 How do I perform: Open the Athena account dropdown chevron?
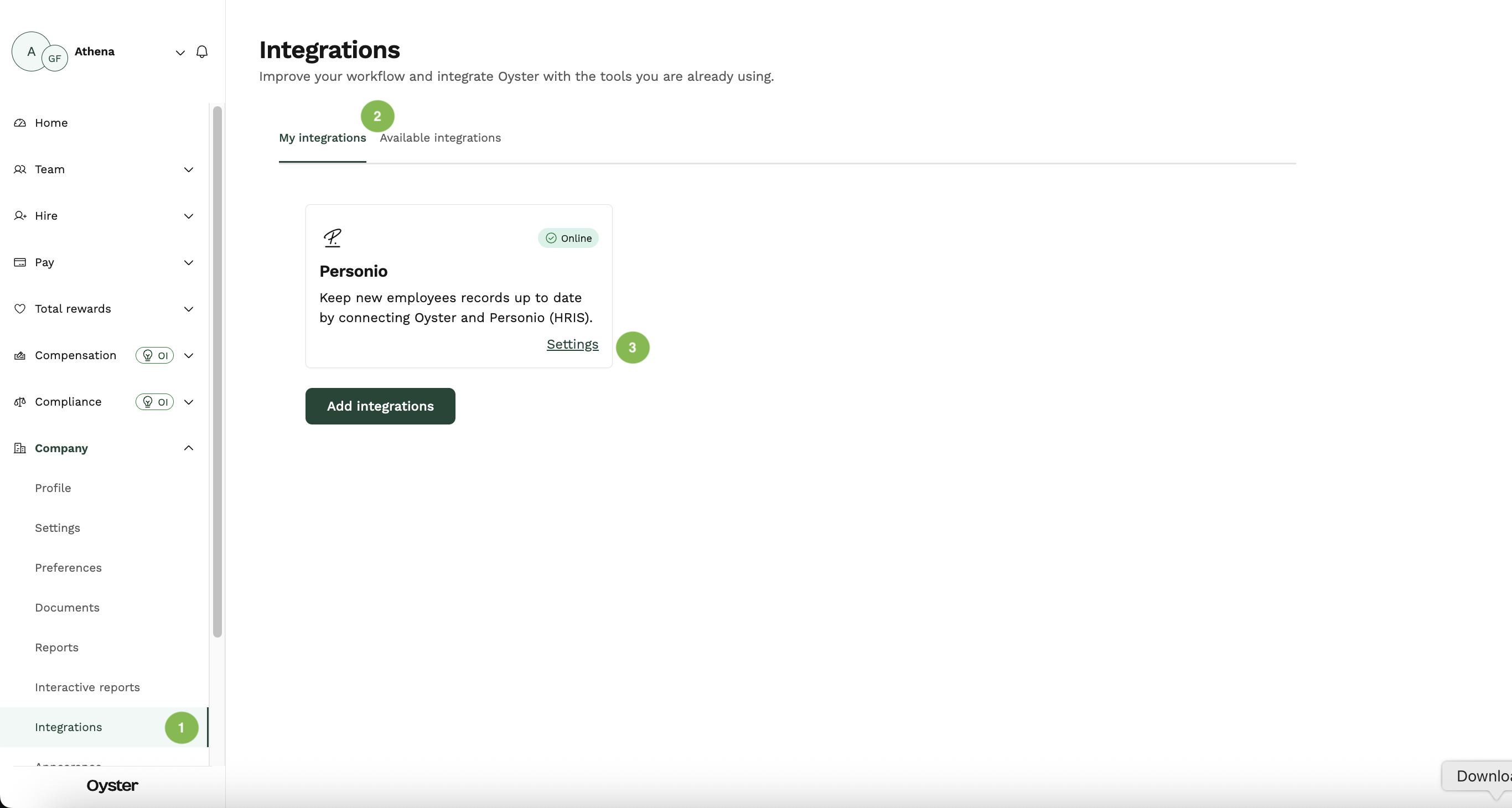tap(180, 52)
